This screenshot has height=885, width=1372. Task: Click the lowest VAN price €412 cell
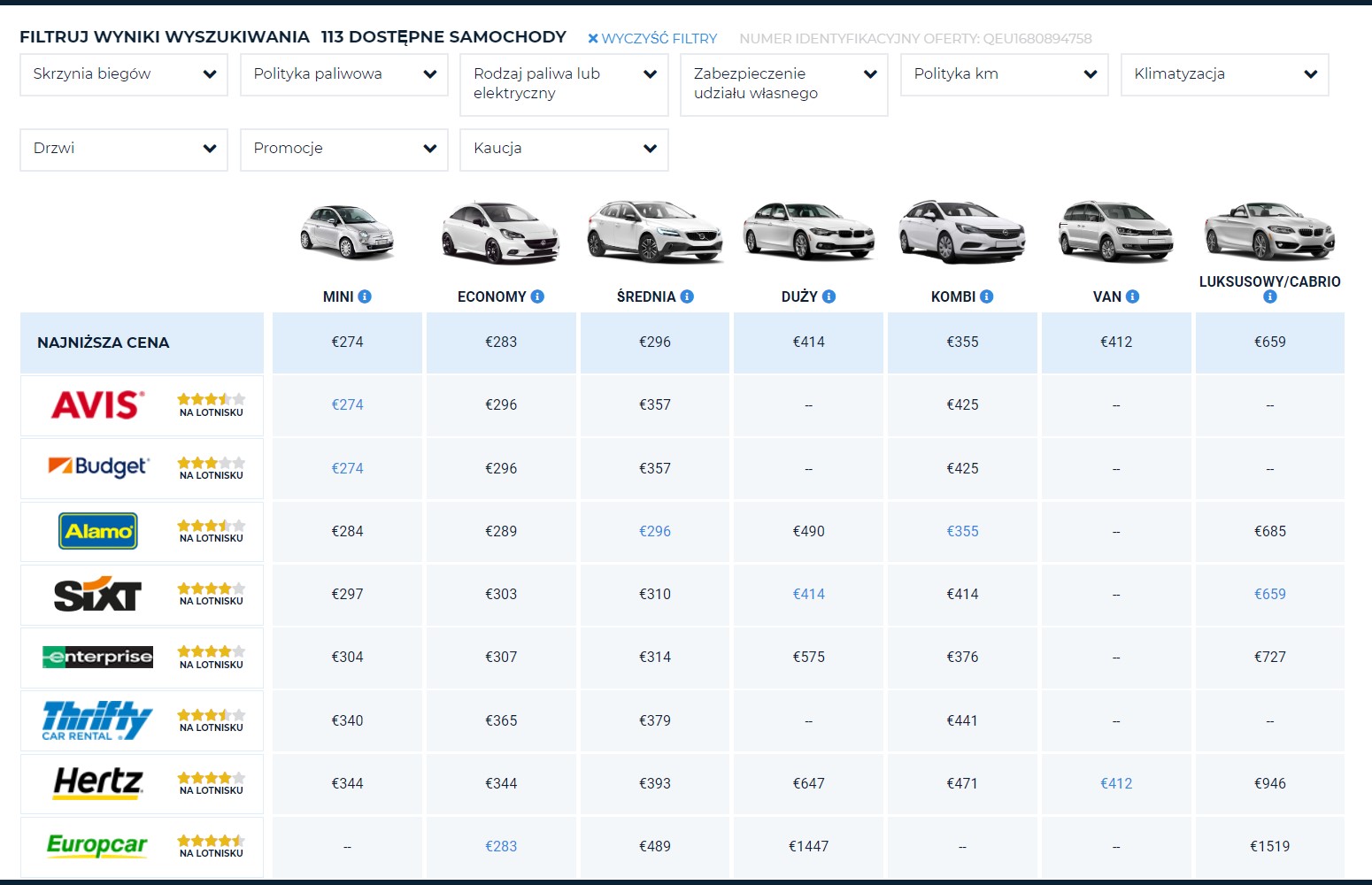[x=1116, y=342]
